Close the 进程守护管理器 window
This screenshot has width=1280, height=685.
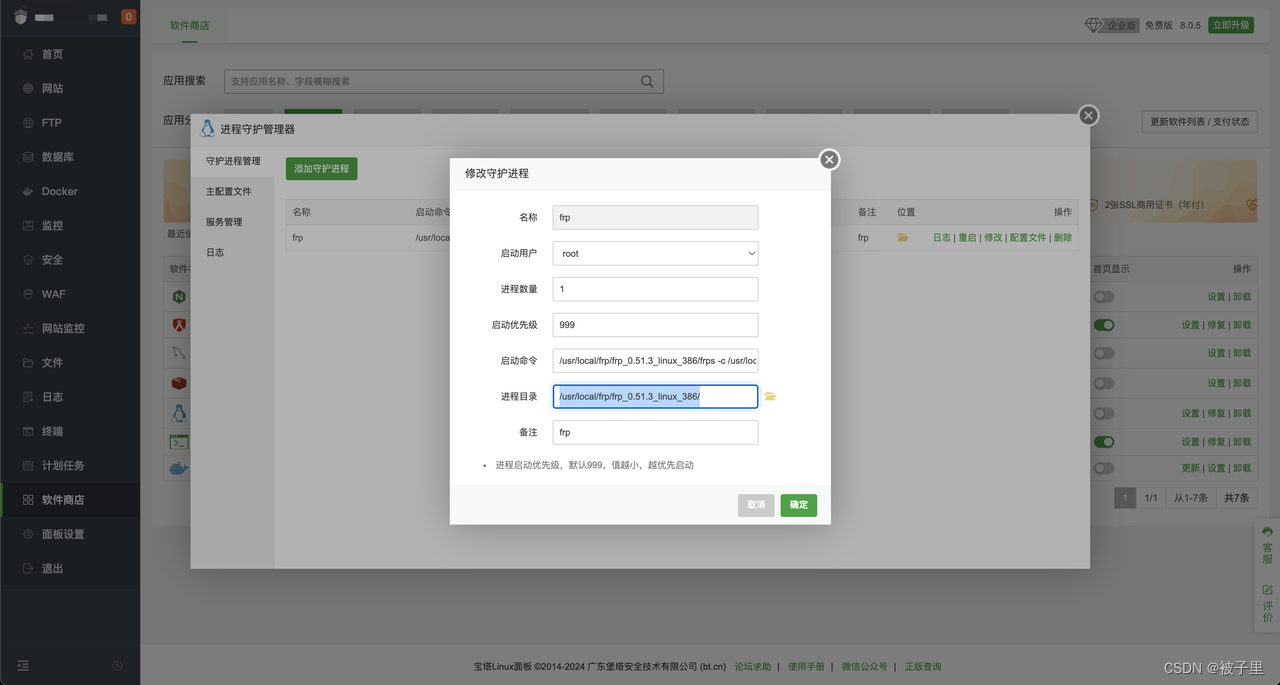coord(1089,116)
